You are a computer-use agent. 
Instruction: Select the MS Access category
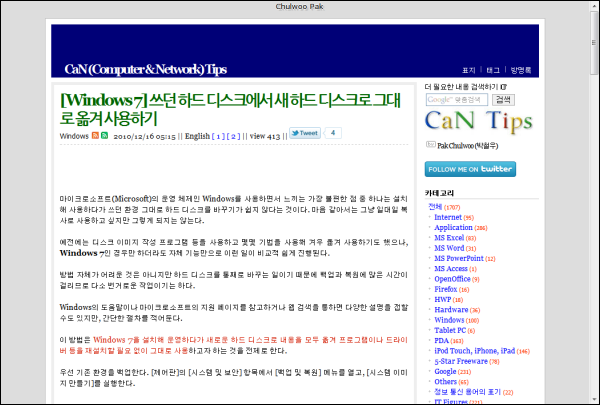pyautogui.click(x=451, y=269)
